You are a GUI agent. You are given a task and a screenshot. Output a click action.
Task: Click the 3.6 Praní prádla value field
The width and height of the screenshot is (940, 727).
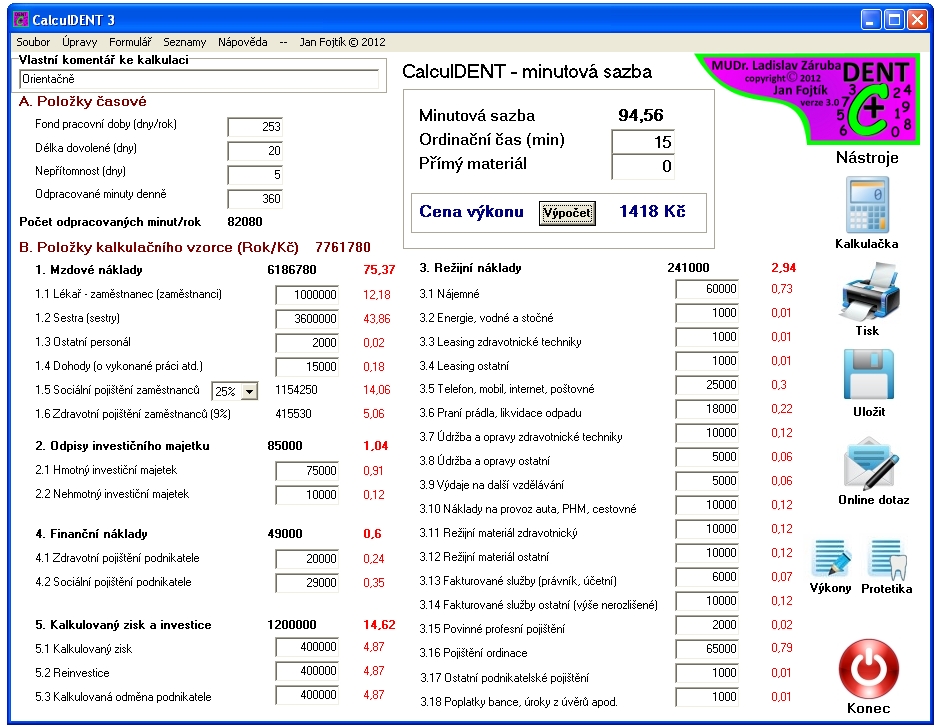point(707,409)
